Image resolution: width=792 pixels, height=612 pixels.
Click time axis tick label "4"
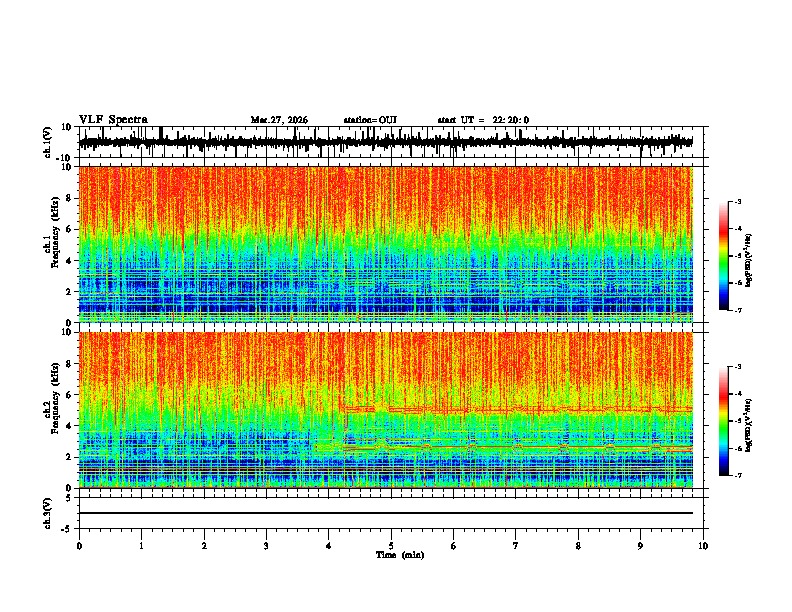[x=329, y=546]
